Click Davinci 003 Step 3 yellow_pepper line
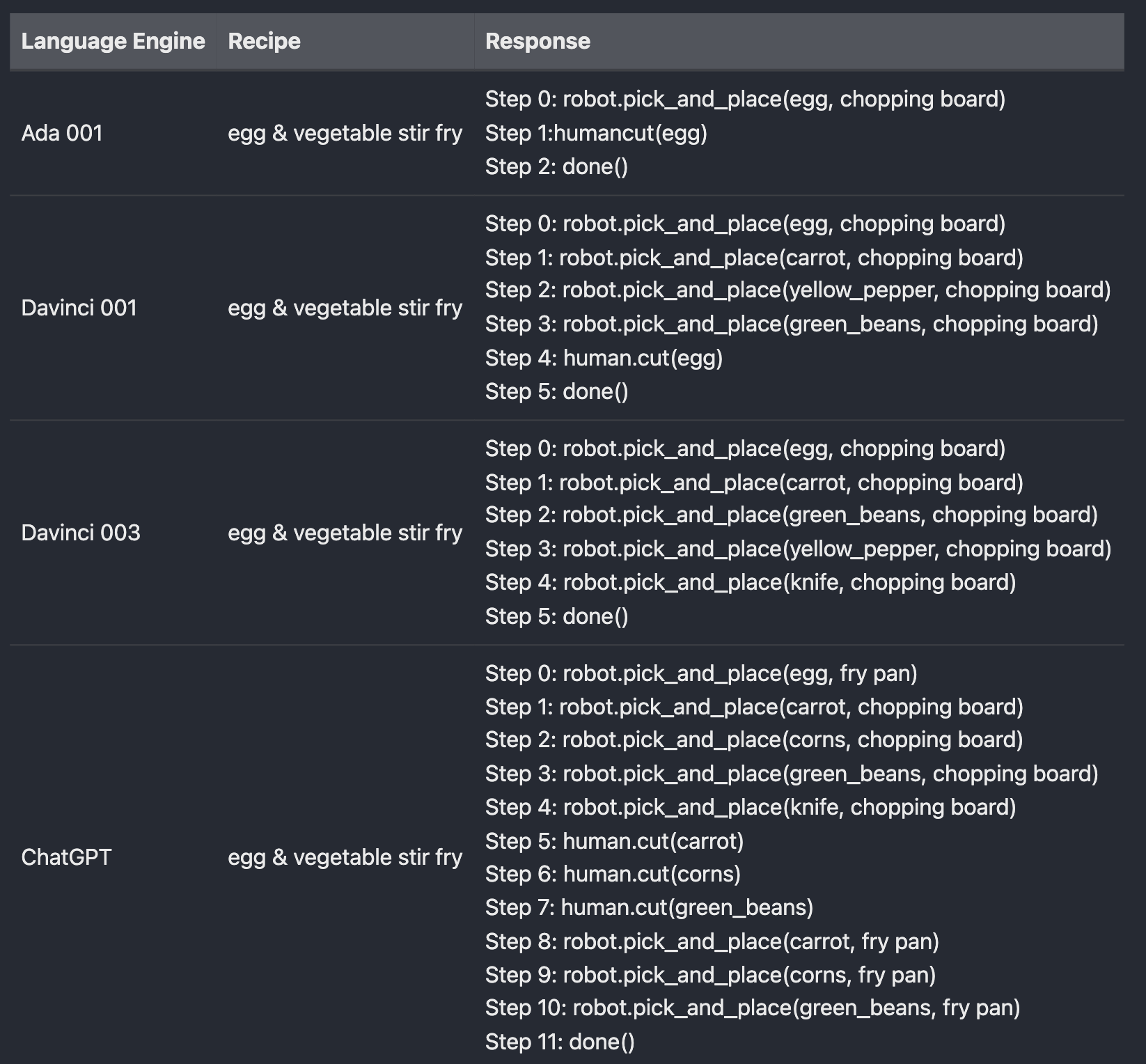 [798, 549]
